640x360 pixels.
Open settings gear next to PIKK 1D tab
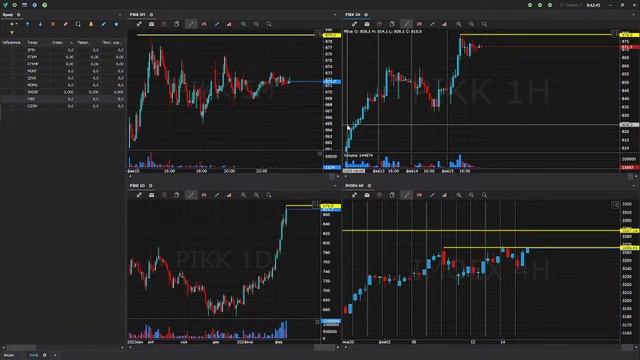pyautogui.click(x=151, y=186)
